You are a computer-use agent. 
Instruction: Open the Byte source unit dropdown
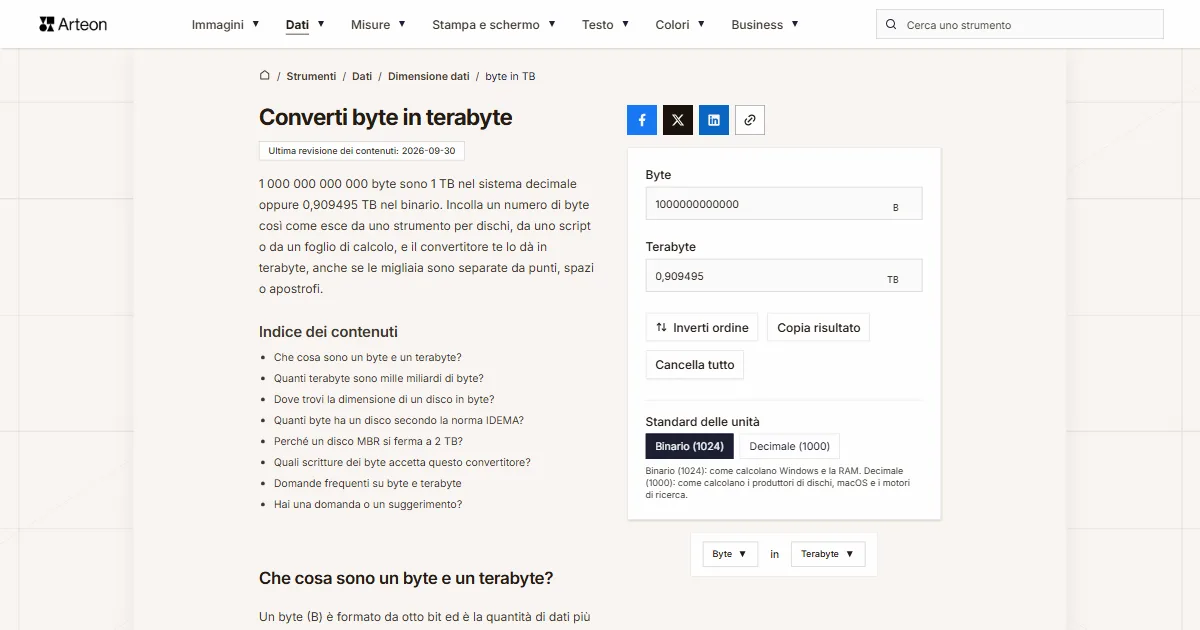coord(730,554)
